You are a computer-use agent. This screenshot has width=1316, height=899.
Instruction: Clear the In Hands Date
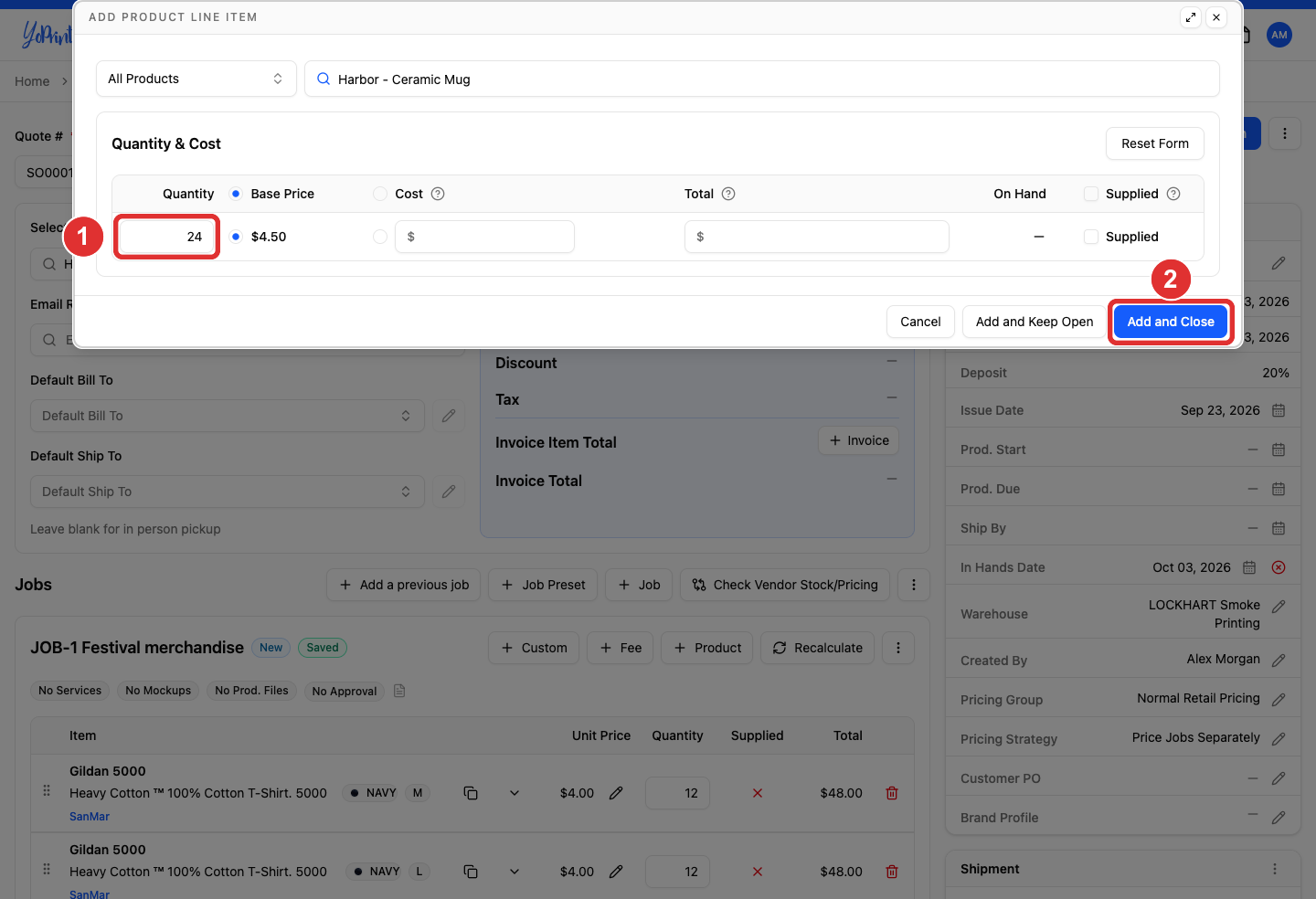(1279, 567)
